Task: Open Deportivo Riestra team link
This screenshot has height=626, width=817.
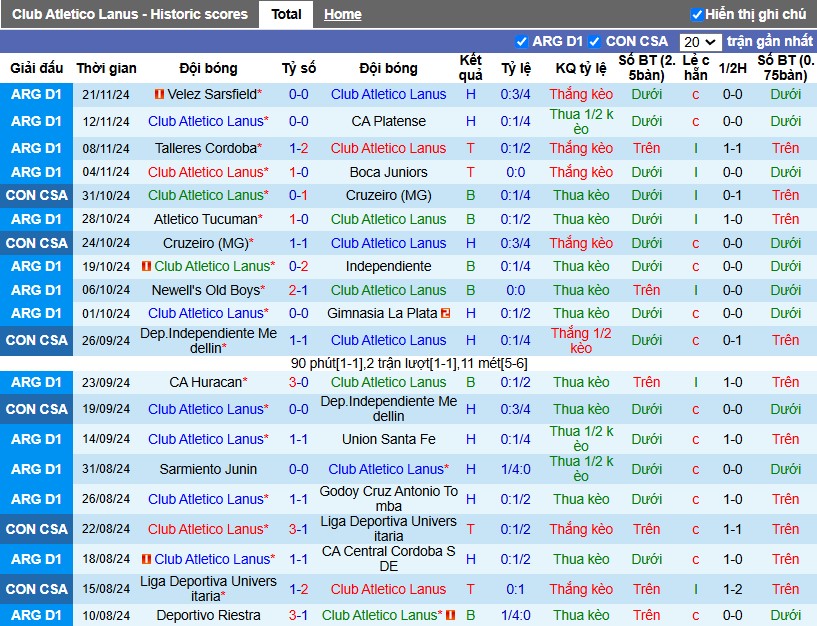Action: [x=208, y=615]
